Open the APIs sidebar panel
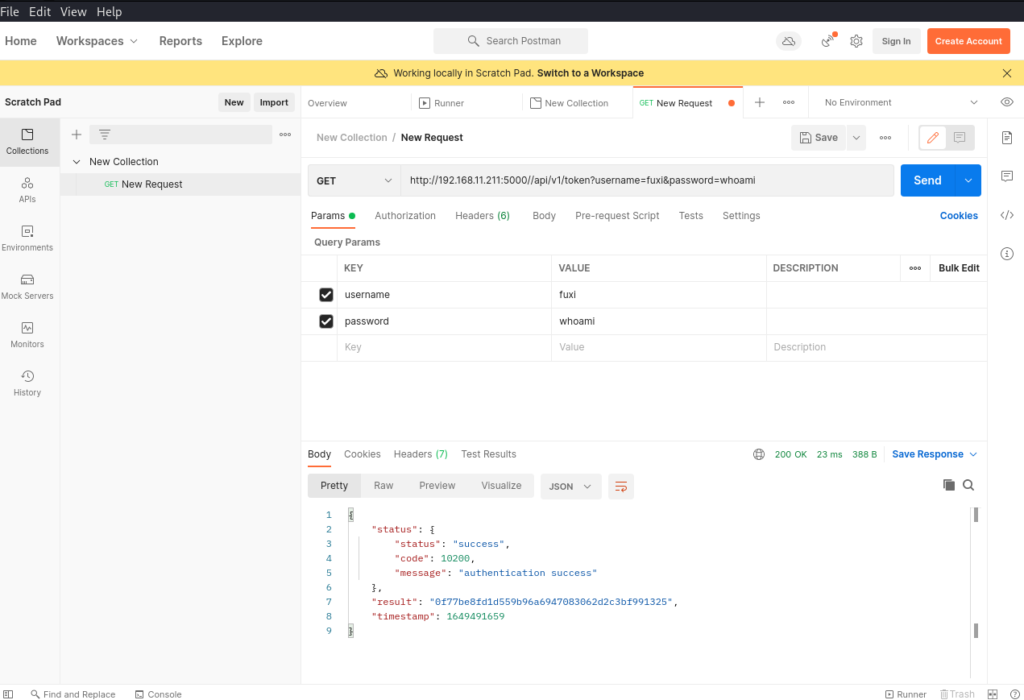1024x700 pixels. tap(27, 190)
